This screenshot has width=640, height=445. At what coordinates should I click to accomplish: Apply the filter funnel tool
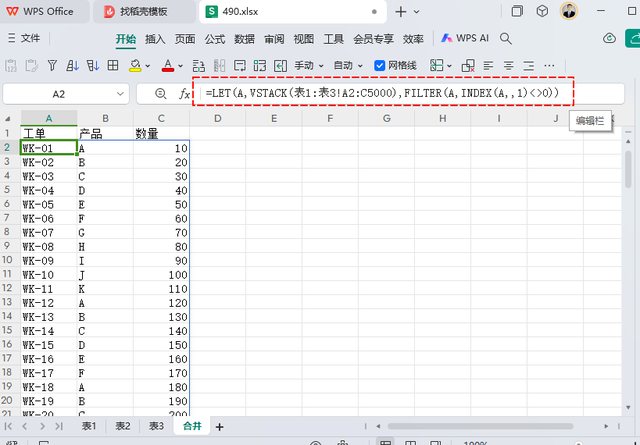coord(52,65)
